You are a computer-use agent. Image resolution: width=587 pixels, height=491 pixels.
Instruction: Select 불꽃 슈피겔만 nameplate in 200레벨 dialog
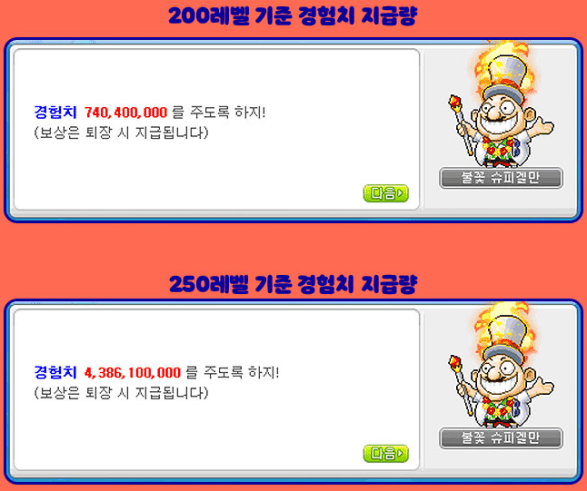click(501, 178)
